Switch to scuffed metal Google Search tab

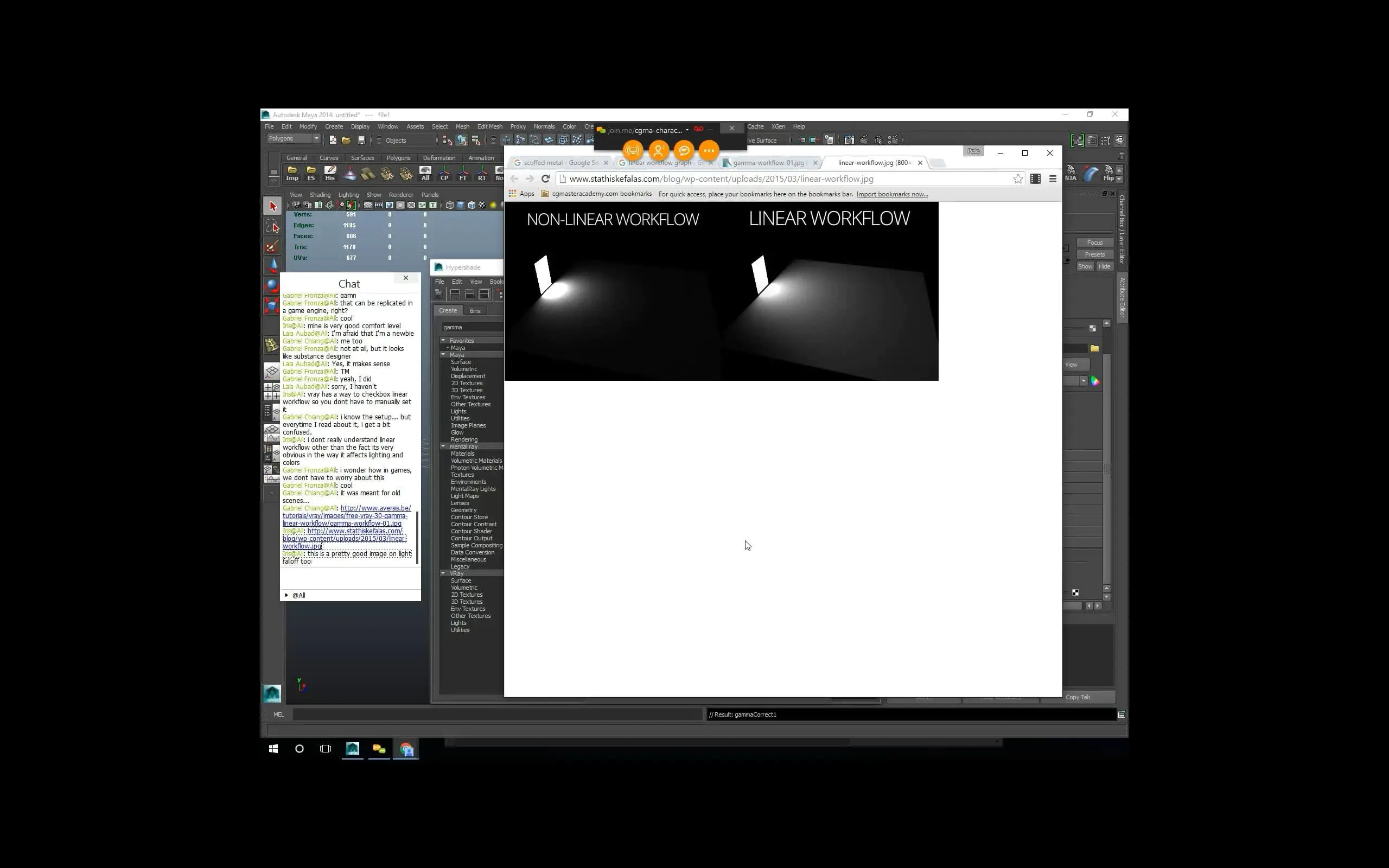562,162
